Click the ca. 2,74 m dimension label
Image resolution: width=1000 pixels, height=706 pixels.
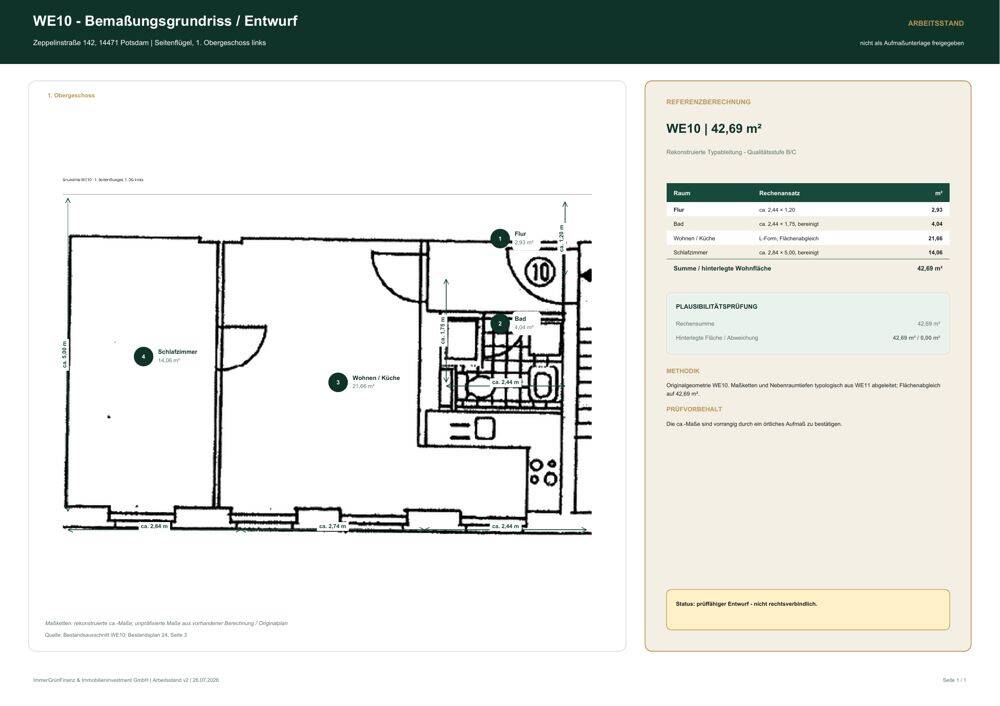pyautogui.click(x=333, y=526)
